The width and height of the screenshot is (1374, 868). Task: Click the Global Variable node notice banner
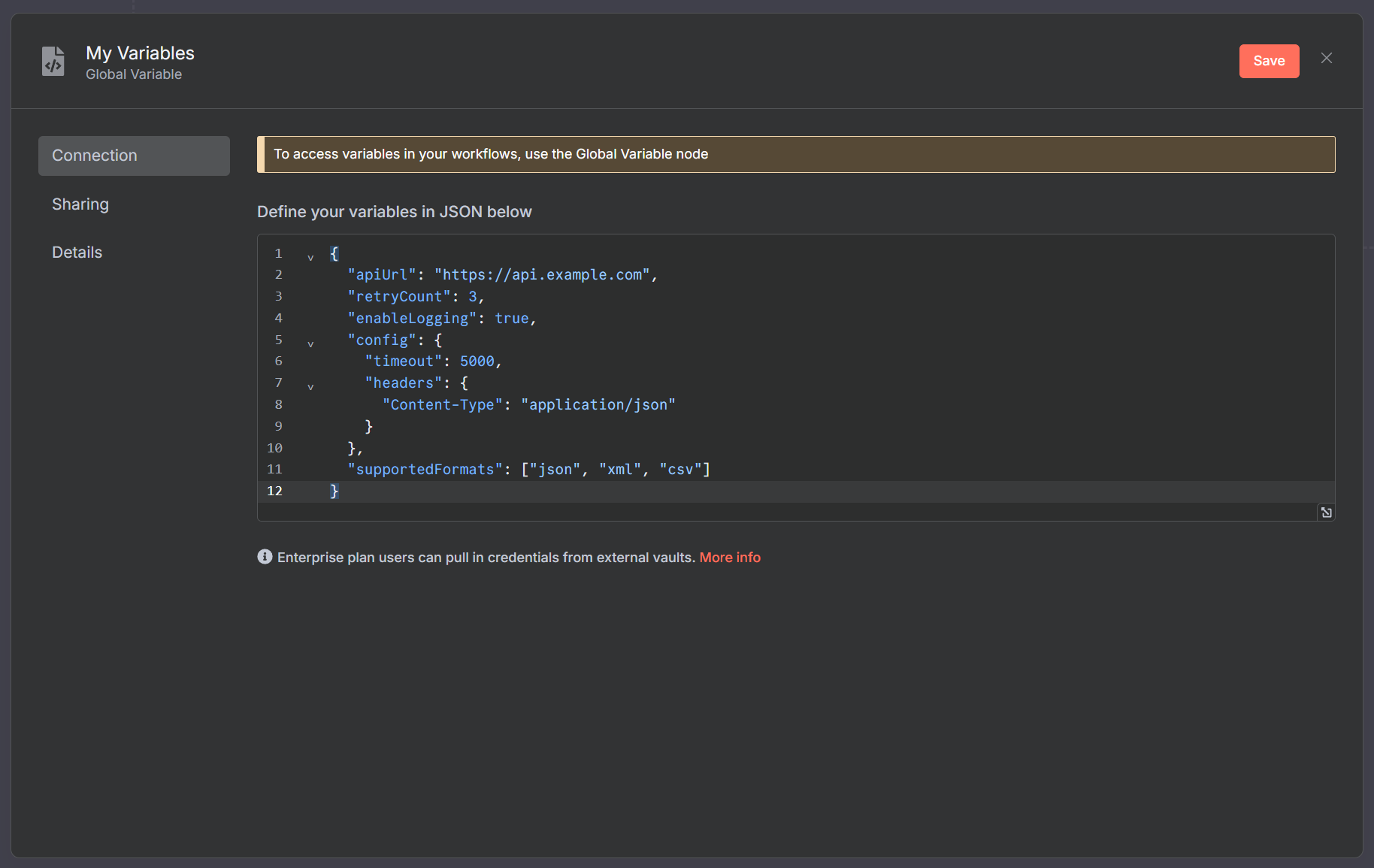[796, 154]
